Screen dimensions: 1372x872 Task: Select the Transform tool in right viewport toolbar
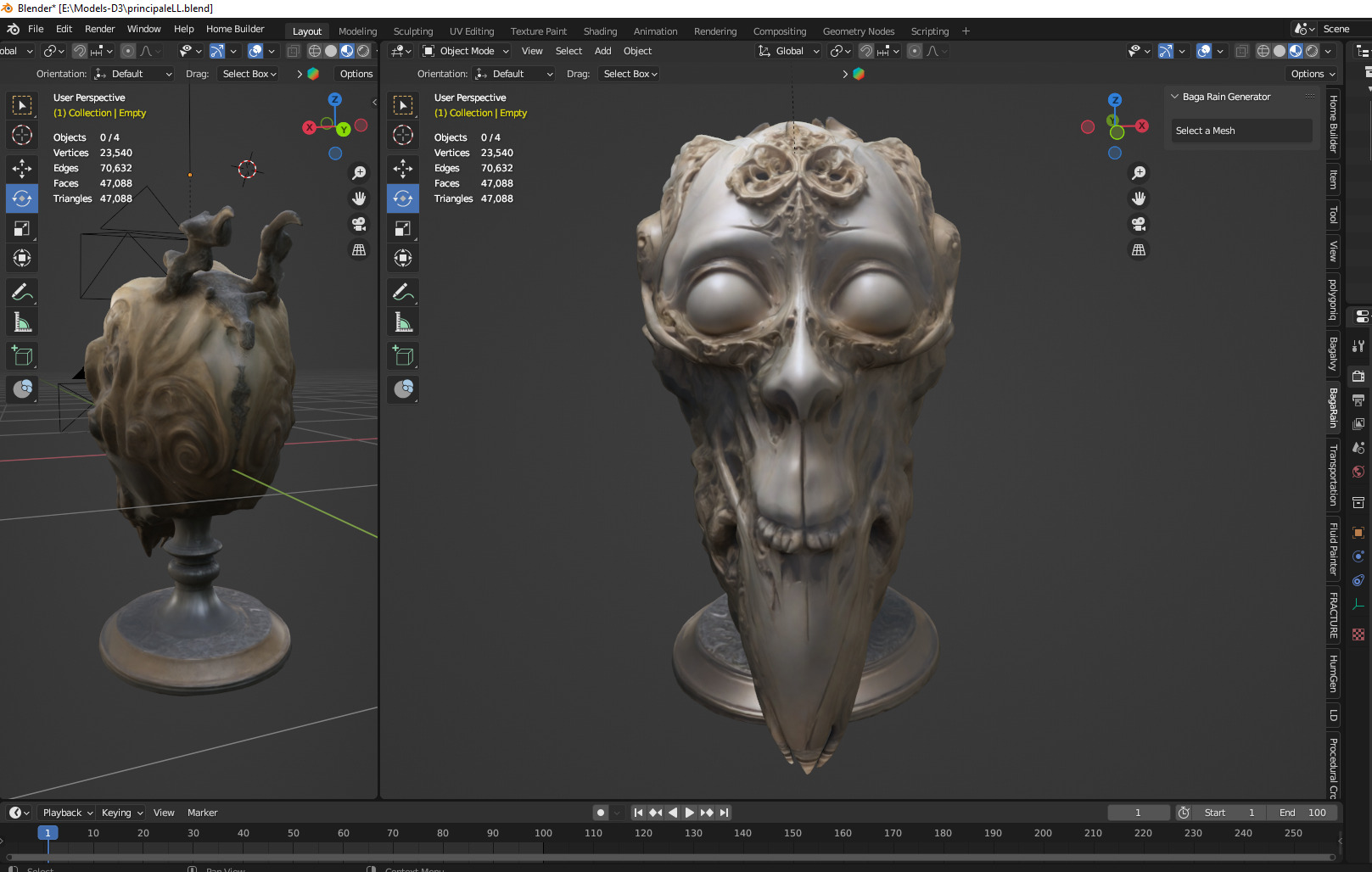click(x=403, y=258)
